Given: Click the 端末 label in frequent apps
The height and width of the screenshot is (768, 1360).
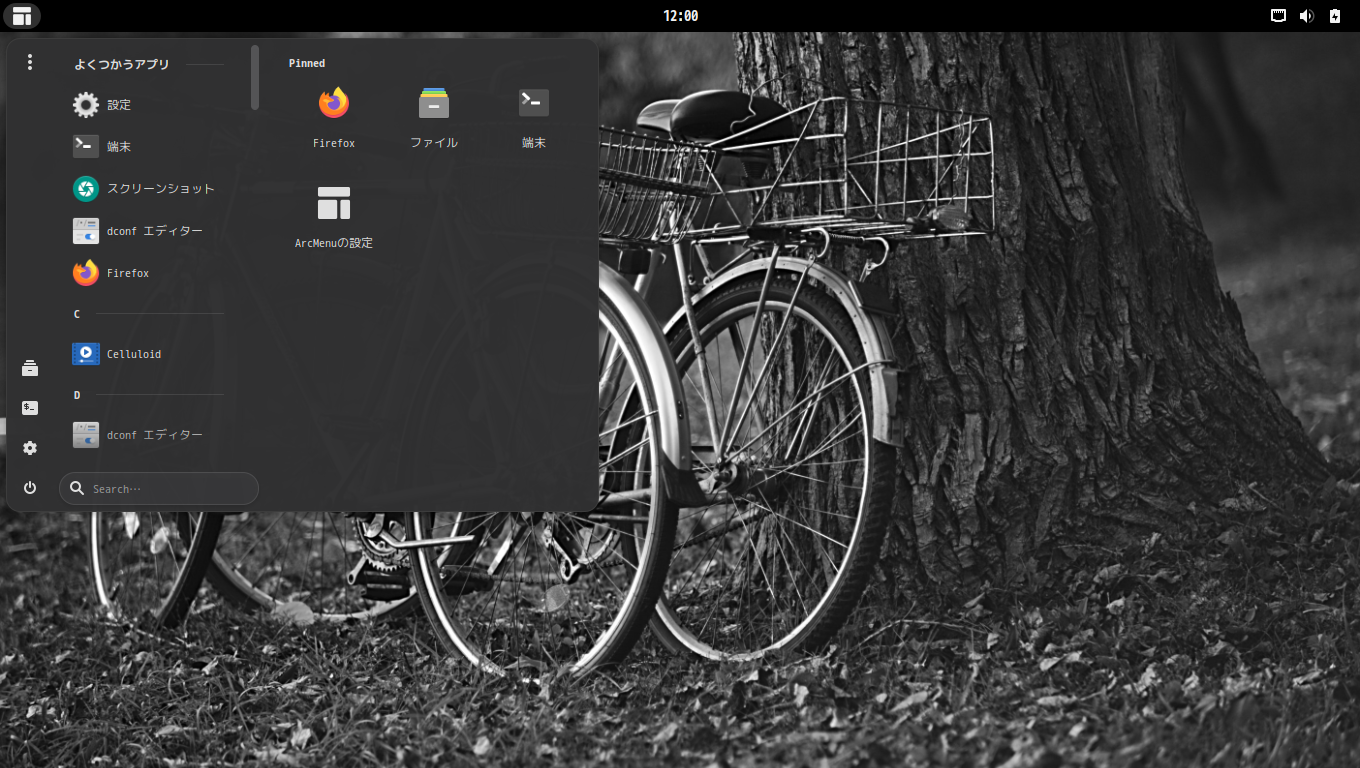Looking at the screenshot, I should pyautogui.click(x=119, y=147).
